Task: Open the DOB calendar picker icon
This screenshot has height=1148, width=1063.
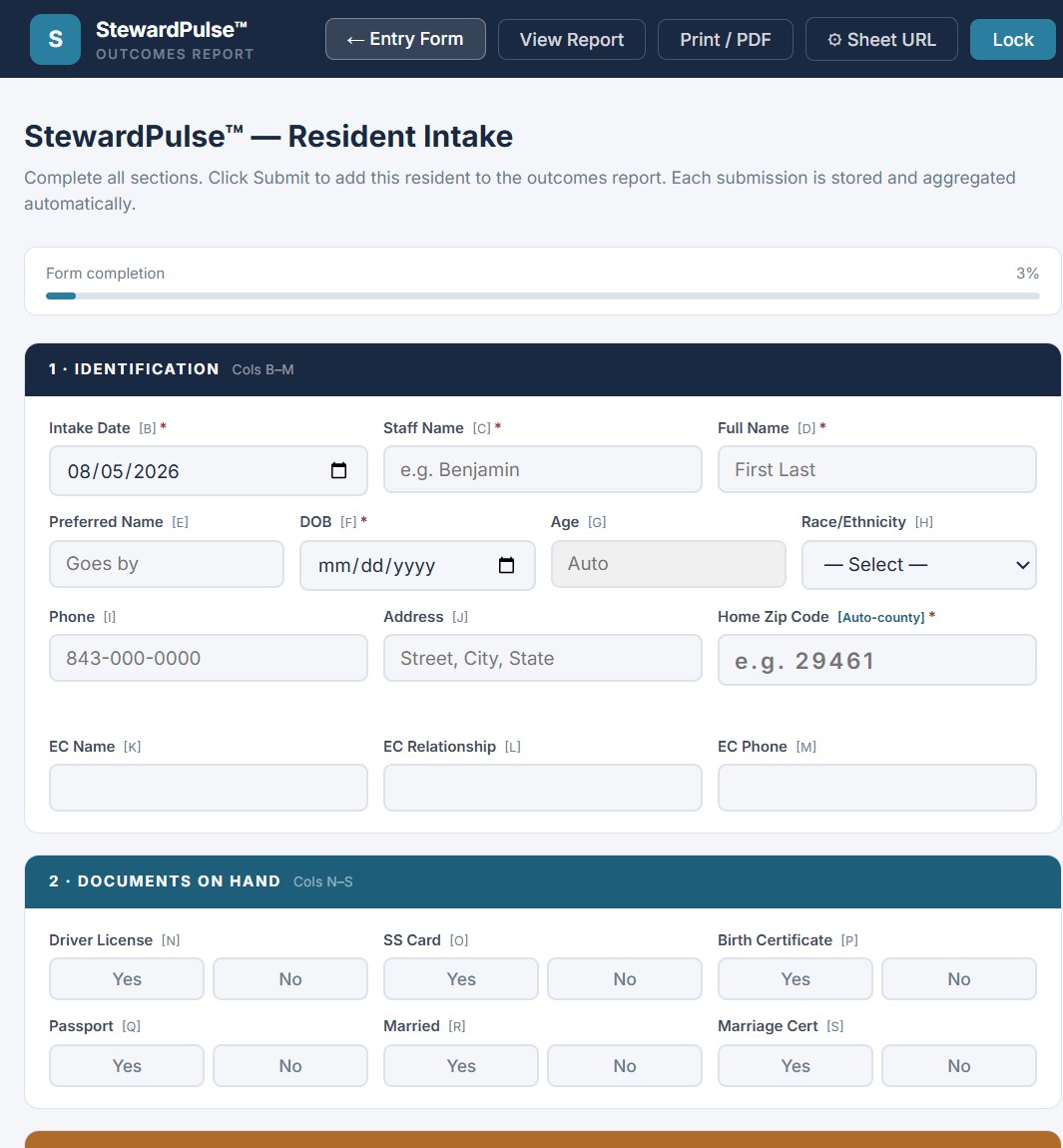Action: (x=506, y=565)
